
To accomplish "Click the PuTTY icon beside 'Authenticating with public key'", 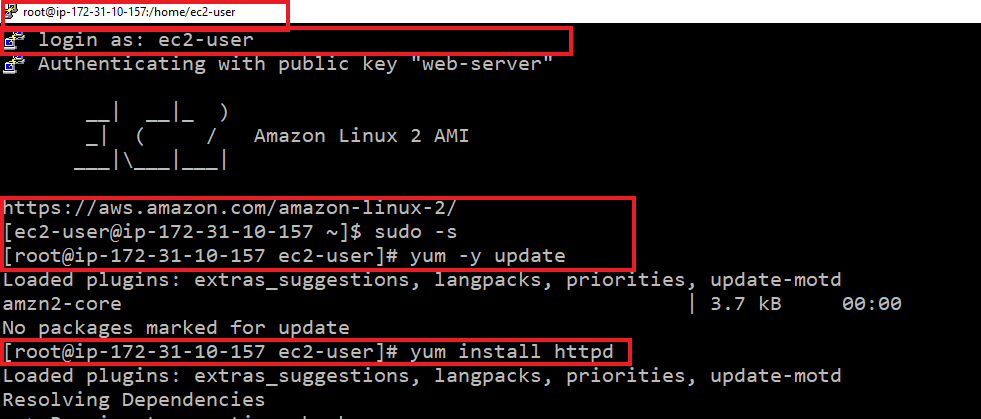I will tap(13, 64).
